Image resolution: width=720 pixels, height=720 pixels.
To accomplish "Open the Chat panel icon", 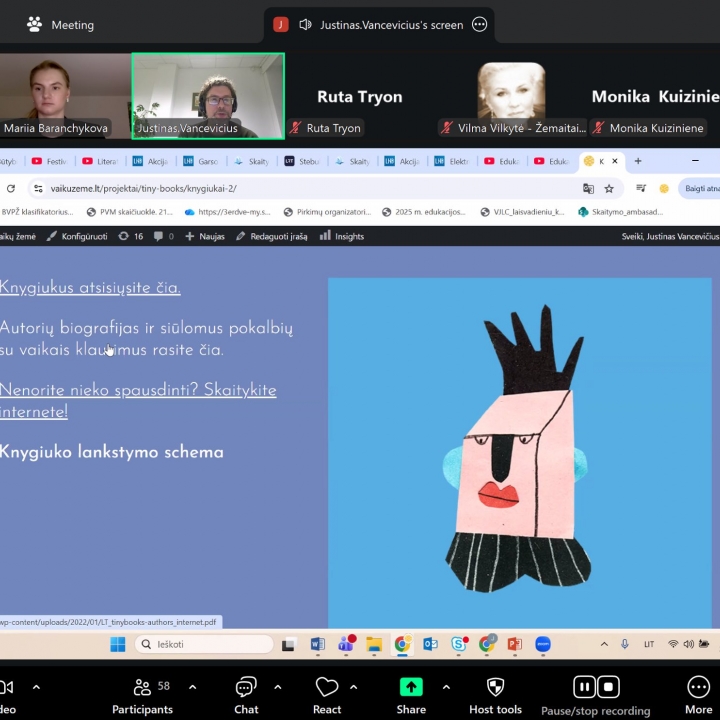I will coord(246,687).
